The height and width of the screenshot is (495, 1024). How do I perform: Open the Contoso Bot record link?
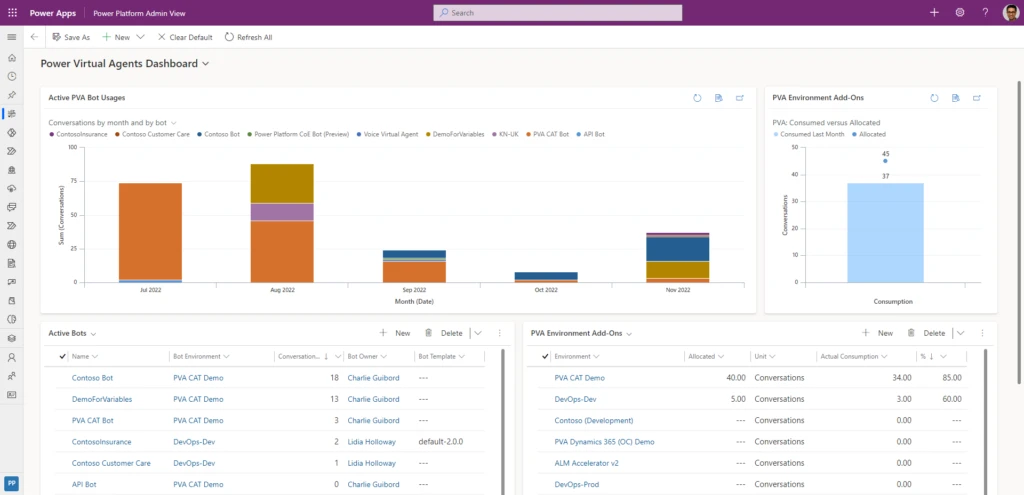[92, 378]
